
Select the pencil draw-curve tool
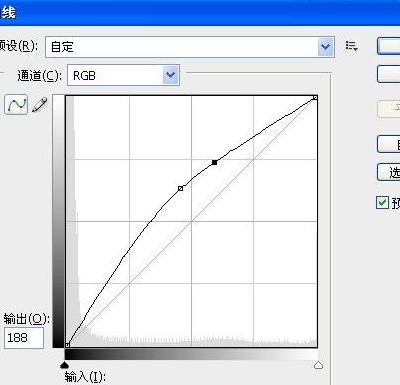(40, 105)
